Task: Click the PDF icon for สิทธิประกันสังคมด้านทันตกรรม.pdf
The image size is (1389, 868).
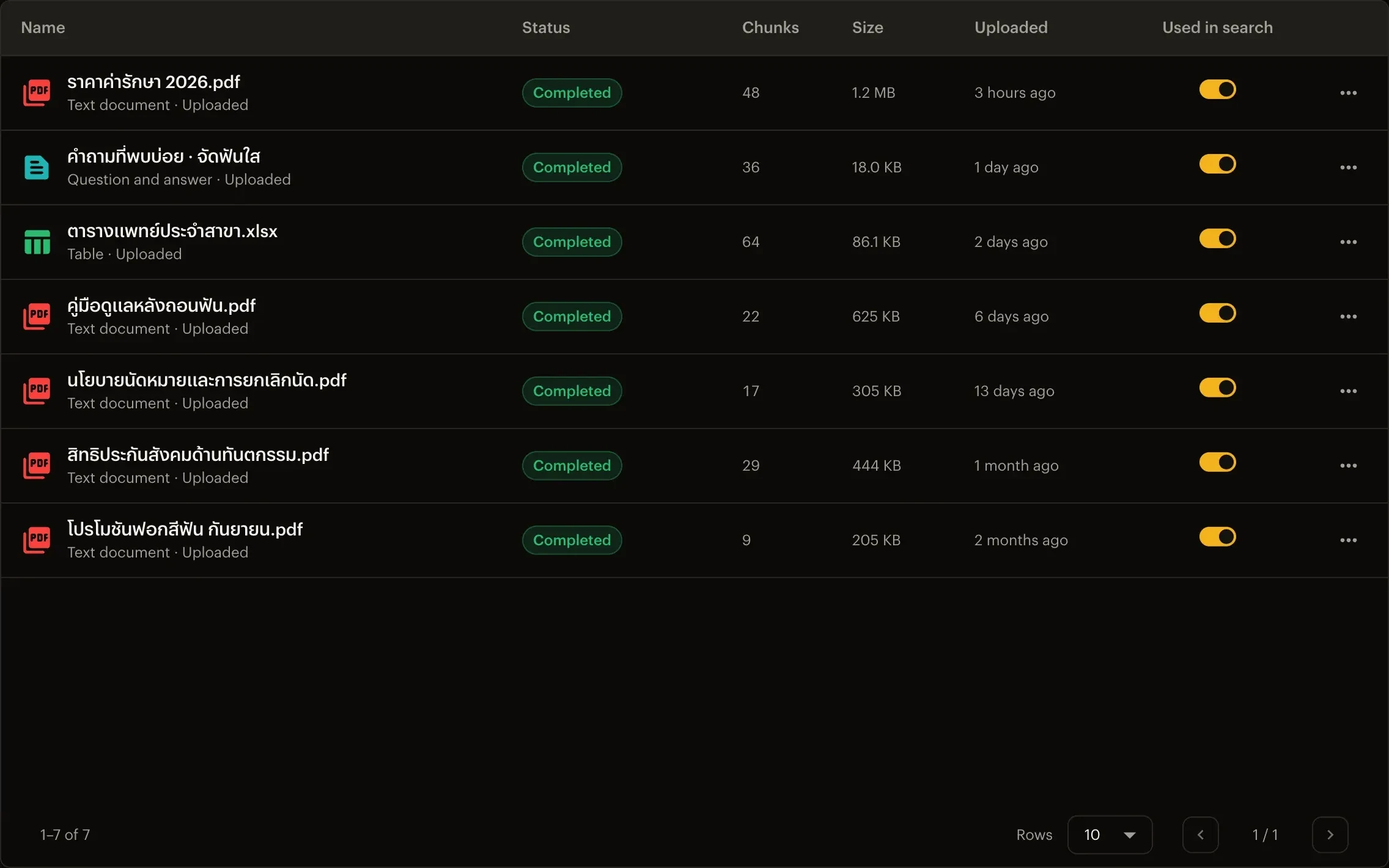Action: coord(37,466)
